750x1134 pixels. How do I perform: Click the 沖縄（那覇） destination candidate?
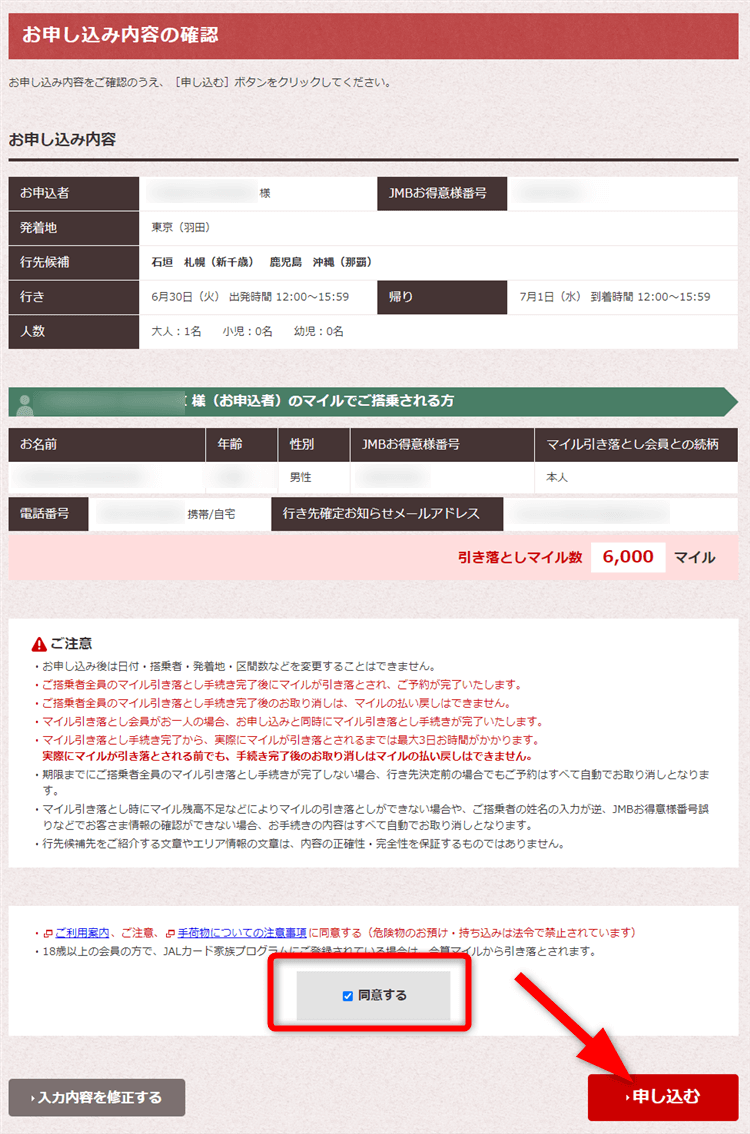pos(346,262)
